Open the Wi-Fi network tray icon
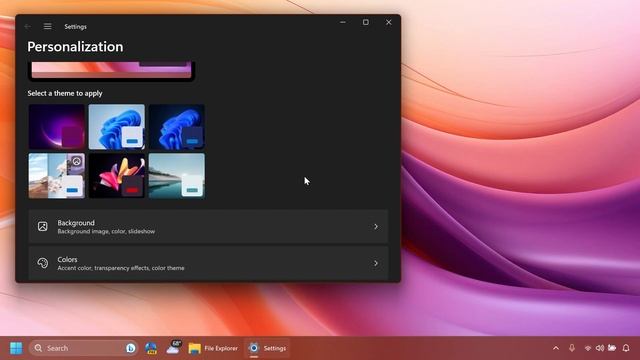640x360 pixels. (x=588, y=348)
